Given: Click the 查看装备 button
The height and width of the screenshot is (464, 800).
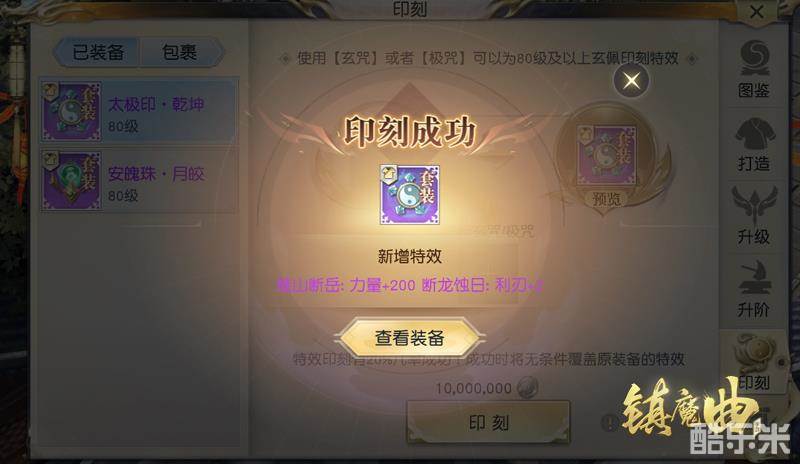Looking at the screenshot, I should [x=410, y=337].
